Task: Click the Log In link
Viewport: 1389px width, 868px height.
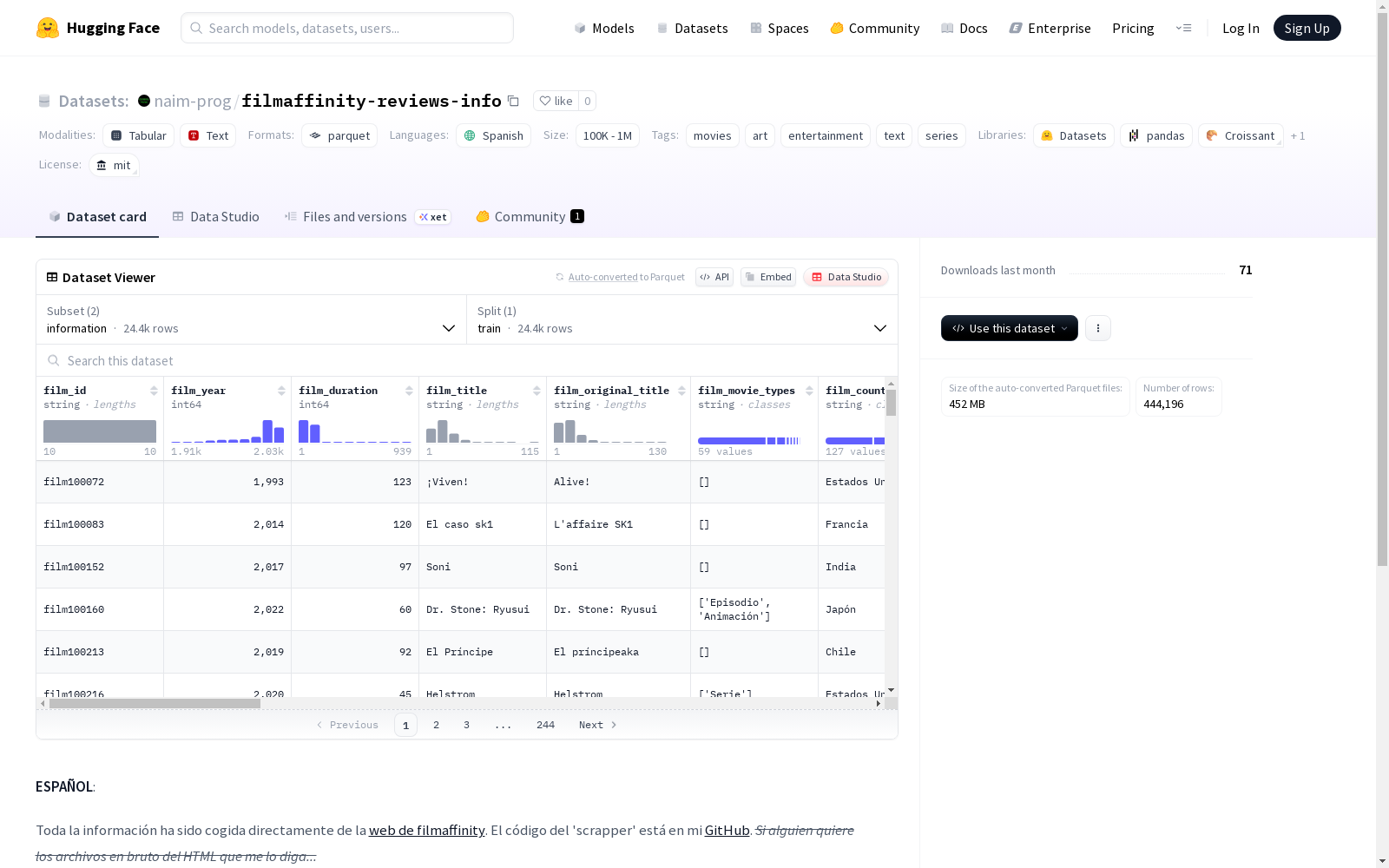Action: [x=1241, y=28]
